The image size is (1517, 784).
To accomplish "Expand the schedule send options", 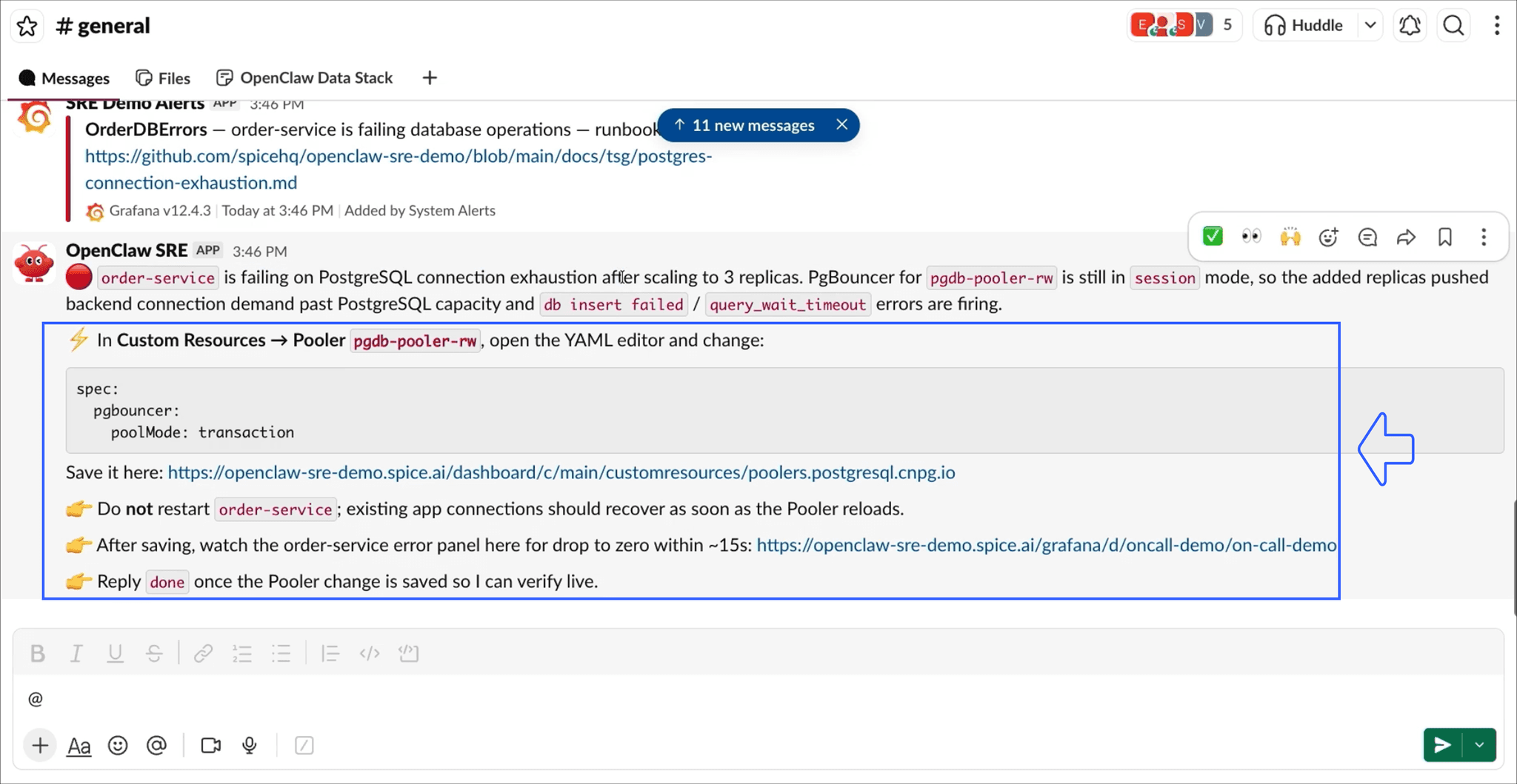I will pyautogui.click(x=1479, y=745).
